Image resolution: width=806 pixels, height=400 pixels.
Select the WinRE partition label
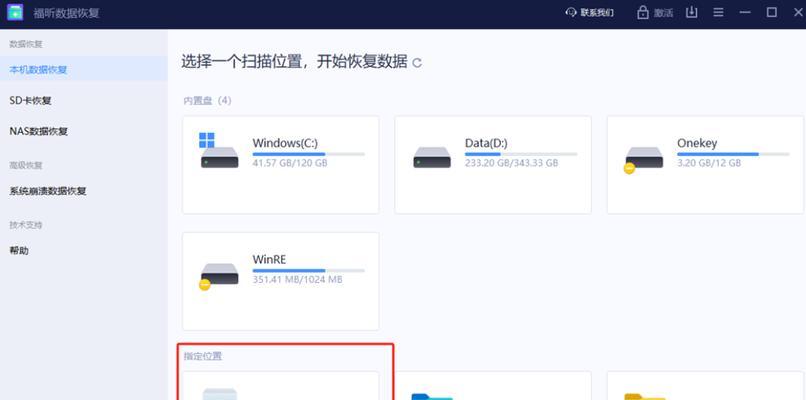(269, 260)
